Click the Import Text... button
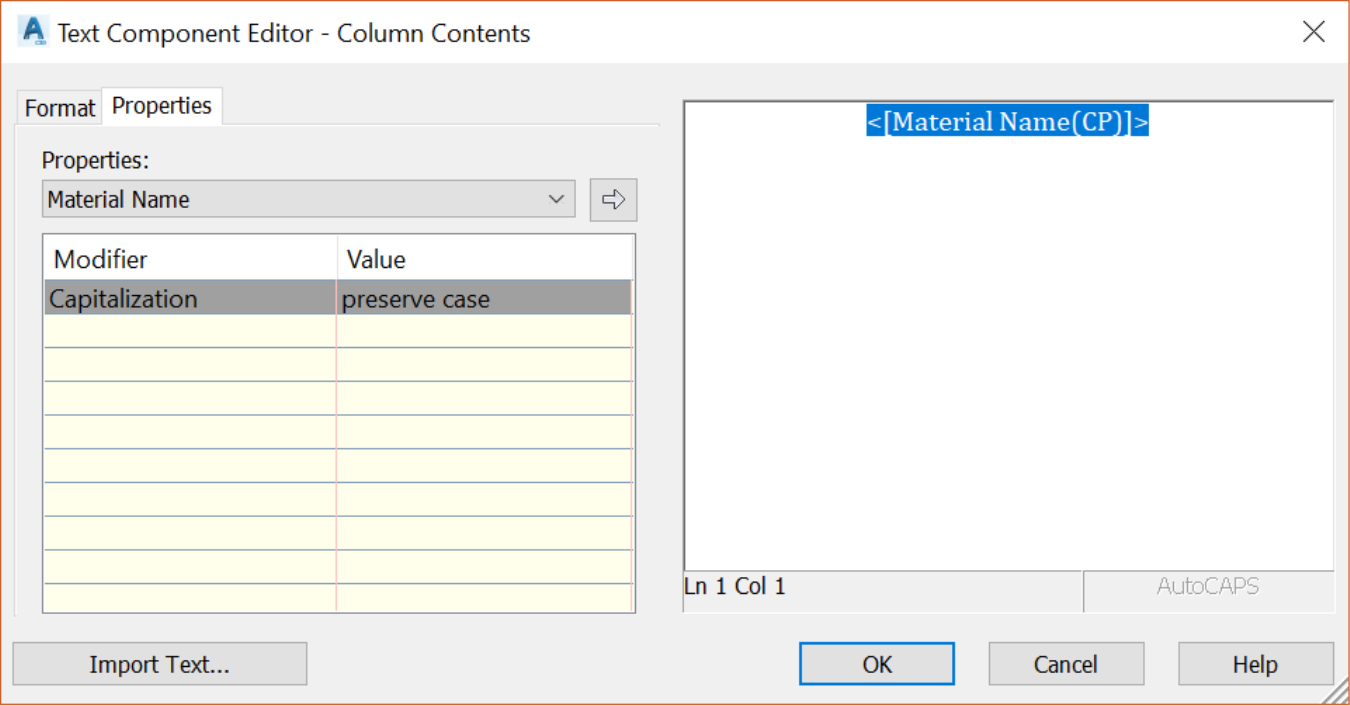 click(160, 664)
